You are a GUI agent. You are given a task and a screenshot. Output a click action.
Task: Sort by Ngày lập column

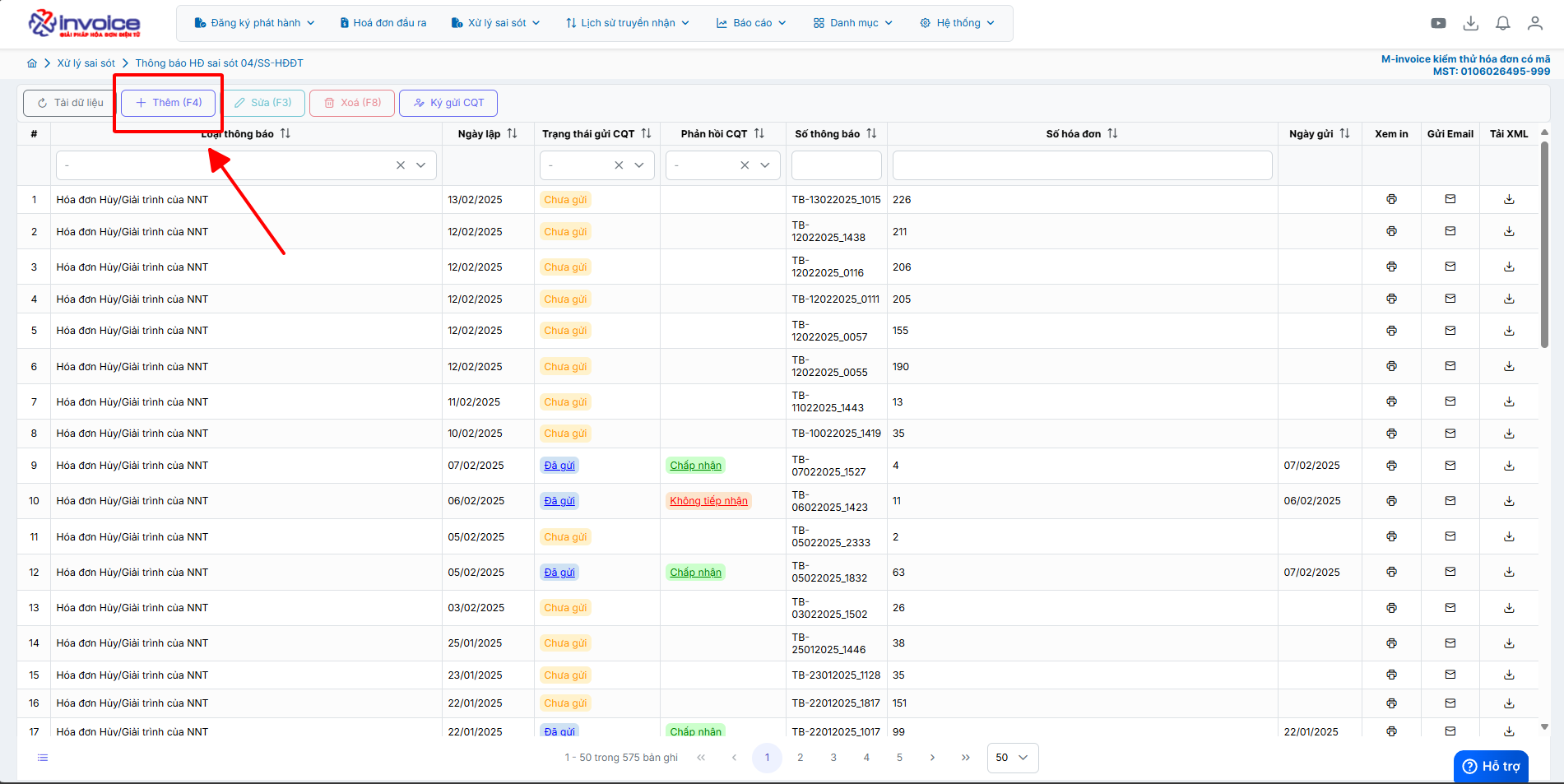513,133
